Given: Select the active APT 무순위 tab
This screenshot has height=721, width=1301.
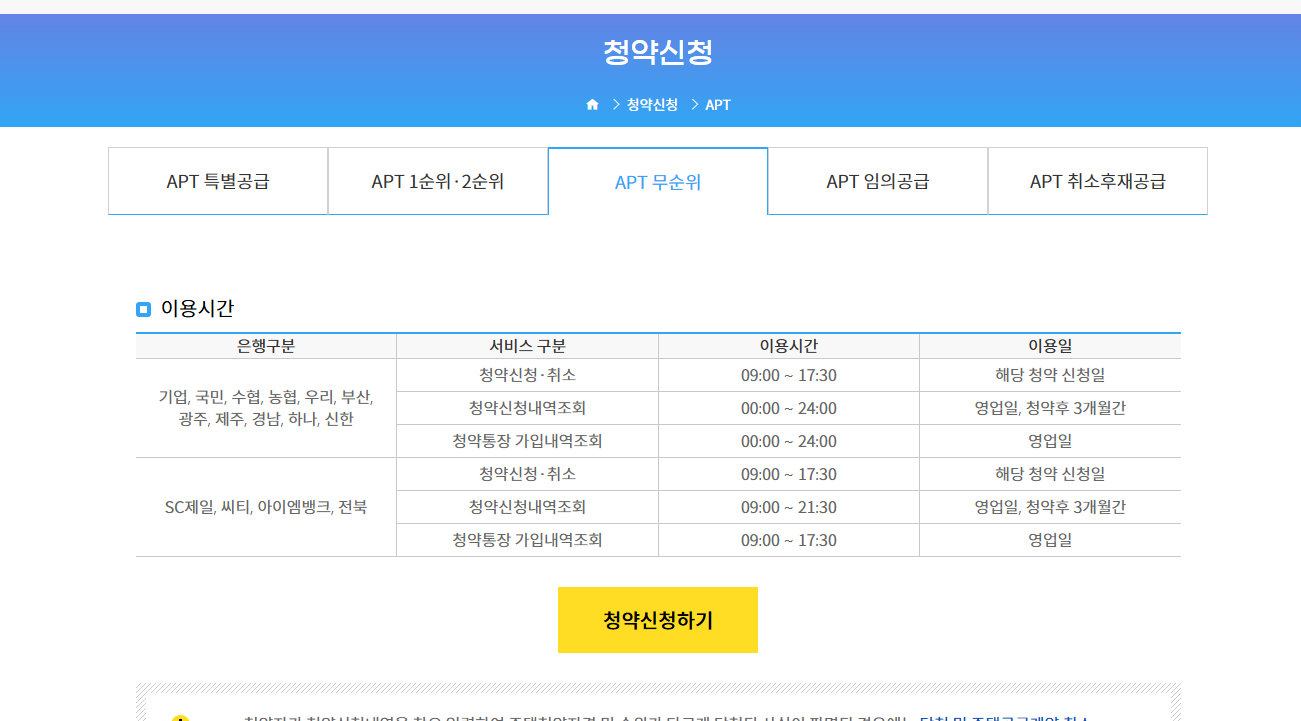Looking at the screenshot, I should 657,181.
